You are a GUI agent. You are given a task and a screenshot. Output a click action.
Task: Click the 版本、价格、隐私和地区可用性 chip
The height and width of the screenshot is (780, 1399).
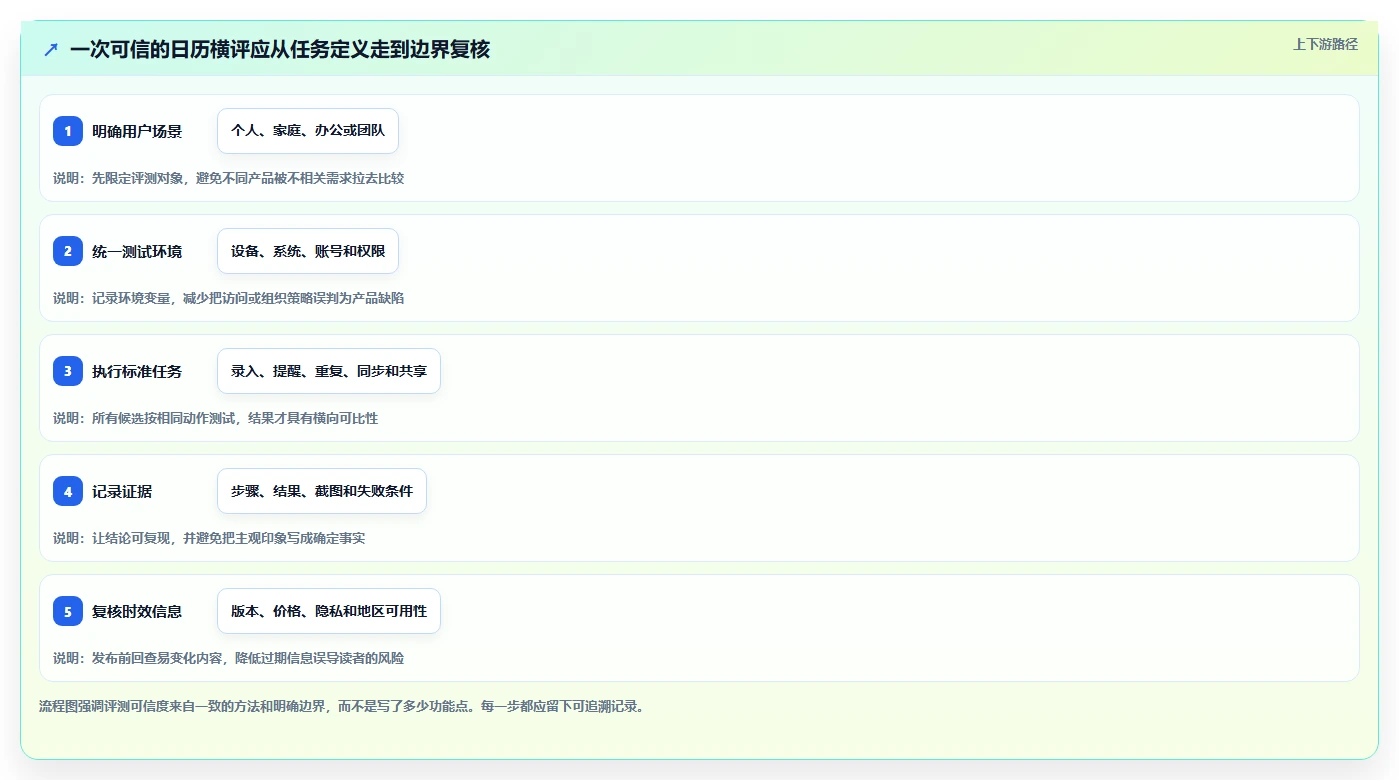pos(329,611)
